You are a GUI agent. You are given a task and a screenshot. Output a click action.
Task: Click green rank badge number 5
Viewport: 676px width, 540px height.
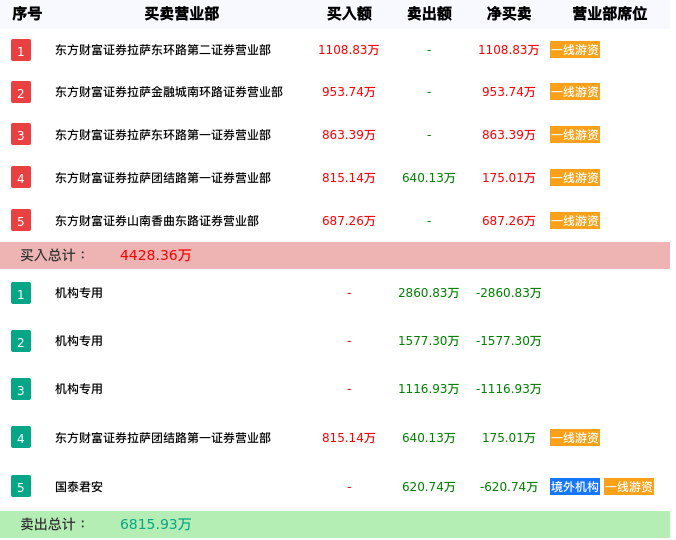click(x=21, y=487)
